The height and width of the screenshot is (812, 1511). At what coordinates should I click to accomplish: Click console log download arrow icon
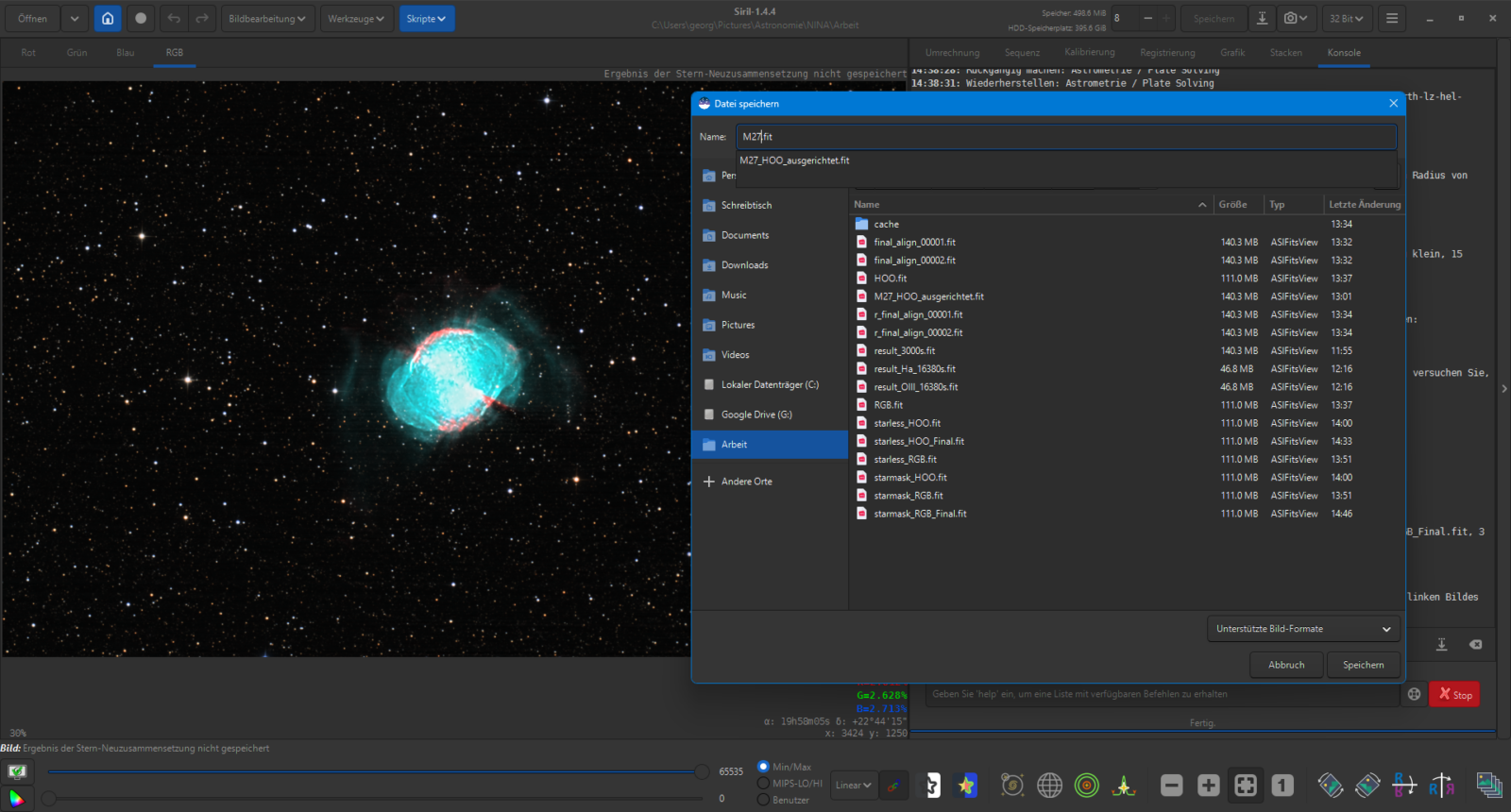[1442, 645]
